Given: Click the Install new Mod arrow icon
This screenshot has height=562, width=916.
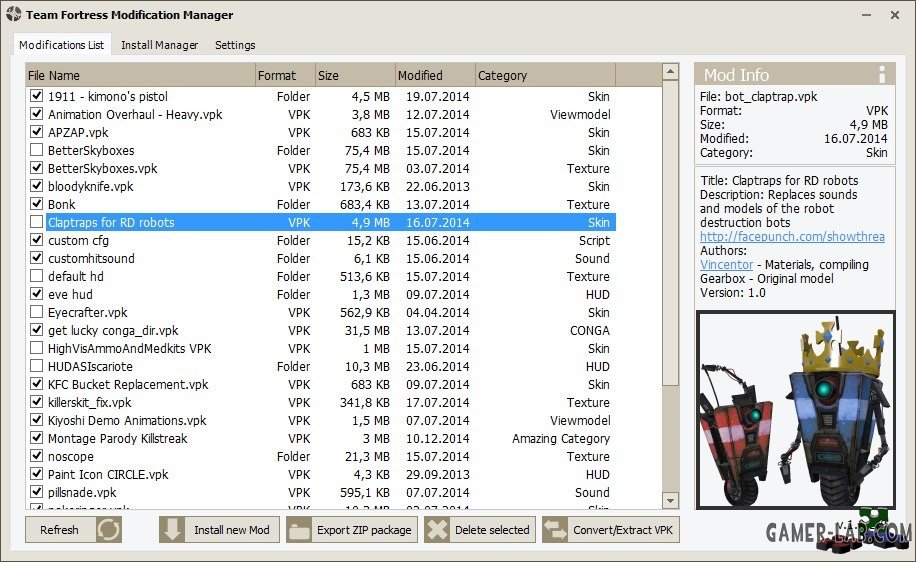Looking at the screenshot, I should [172, 530].
